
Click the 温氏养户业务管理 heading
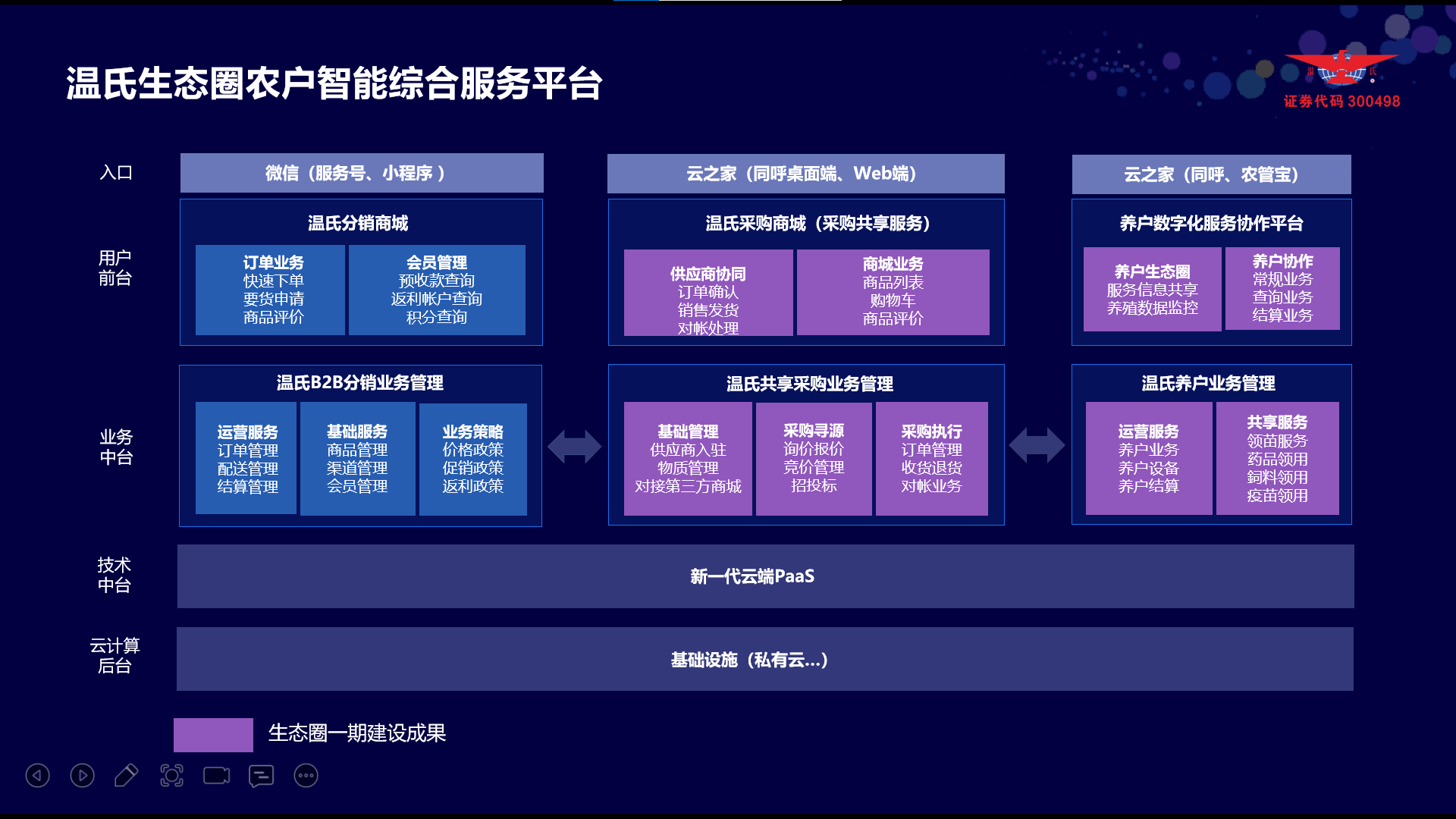click(x=1209, y=383)
